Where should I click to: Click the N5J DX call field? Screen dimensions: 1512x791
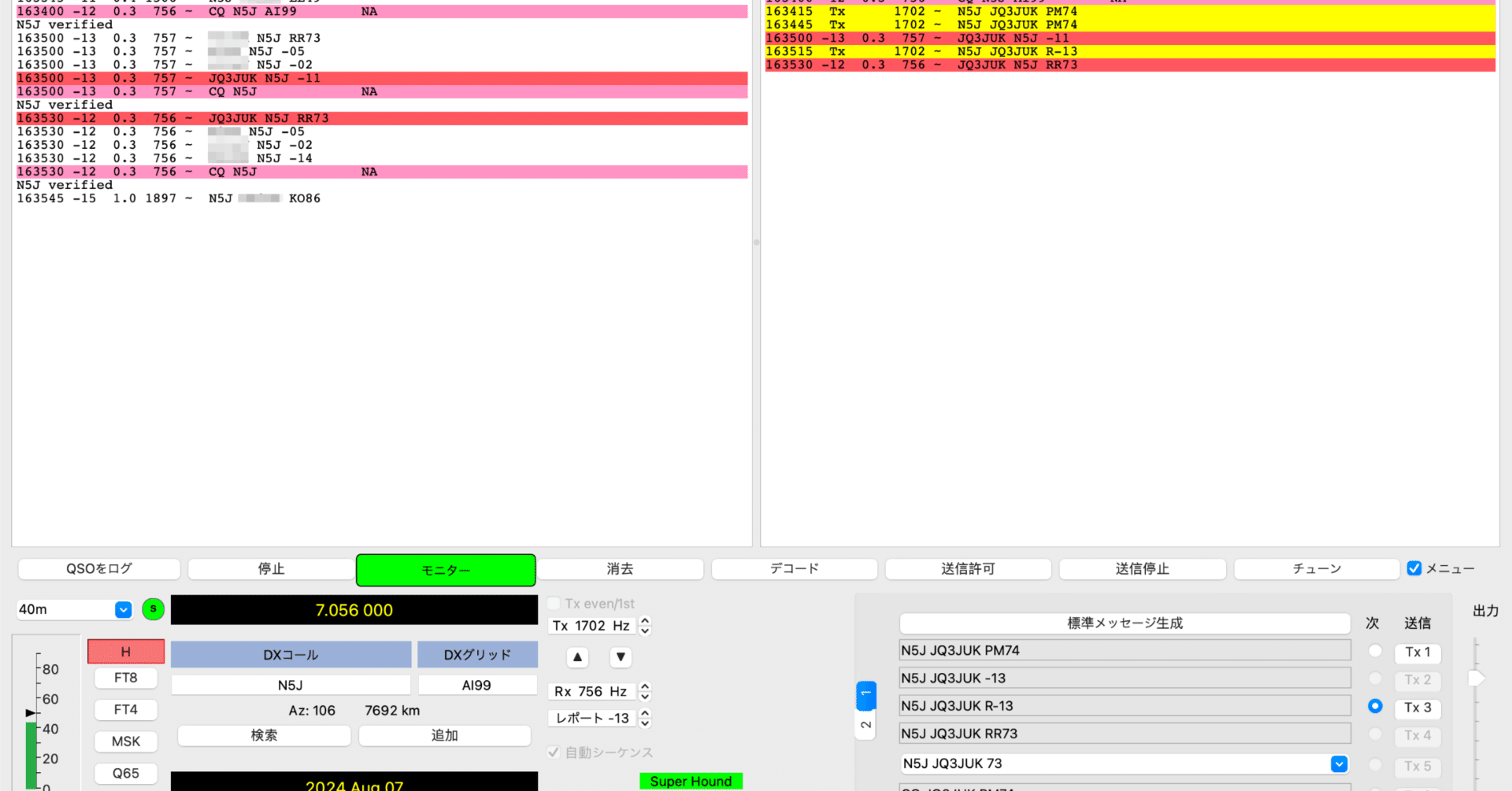[291, 684]
